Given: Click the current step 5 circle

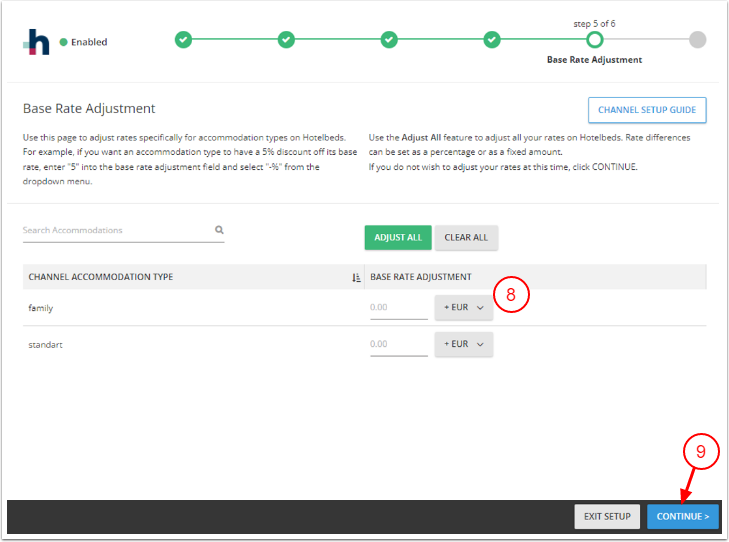Looking at the screenshot, I should 595,40.
